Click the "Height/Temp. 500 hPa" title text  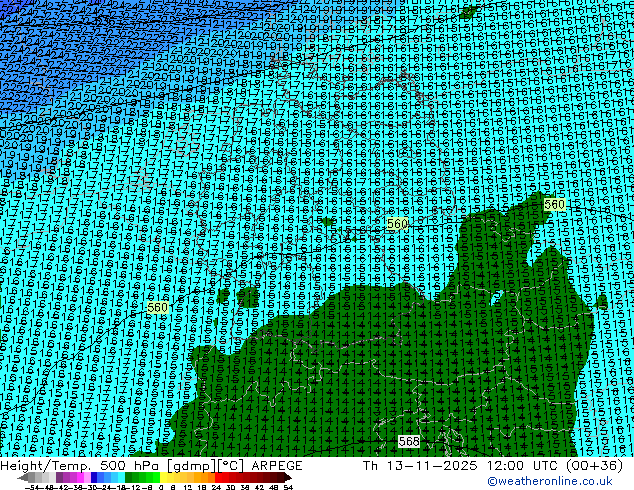pyautogui.click(x=81, y=465)
